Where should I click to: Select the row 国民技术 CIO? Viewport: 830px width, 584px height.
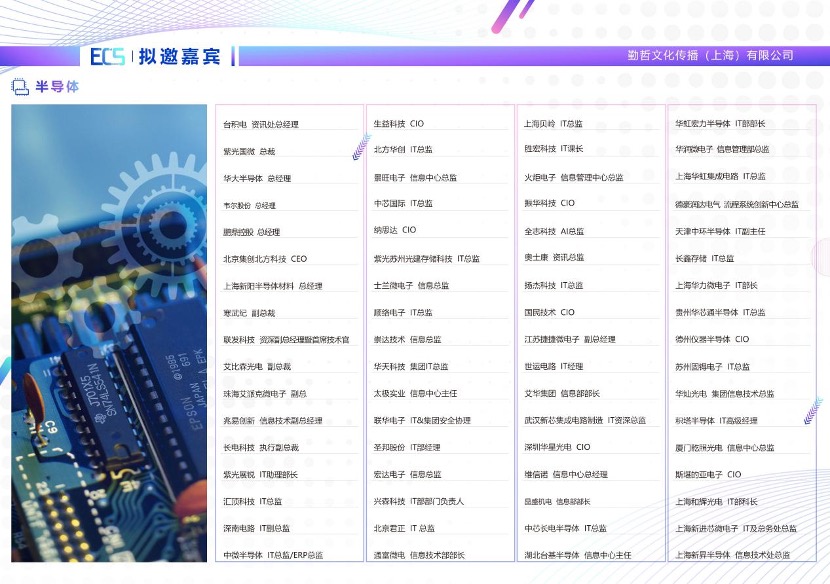click(549, 312)
